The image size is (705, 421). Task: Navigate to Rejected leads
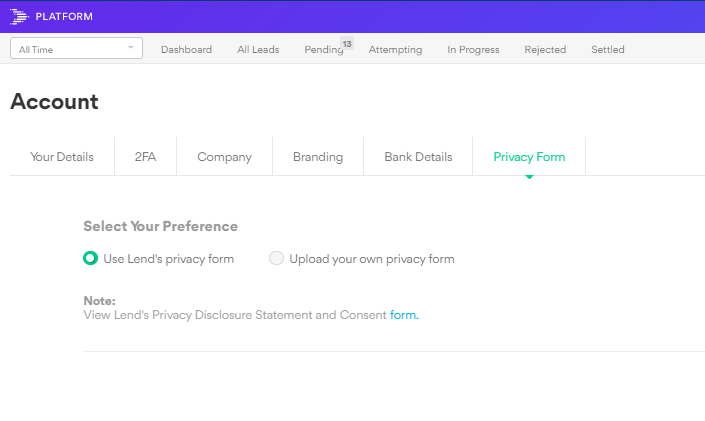[x=545, y=50]
